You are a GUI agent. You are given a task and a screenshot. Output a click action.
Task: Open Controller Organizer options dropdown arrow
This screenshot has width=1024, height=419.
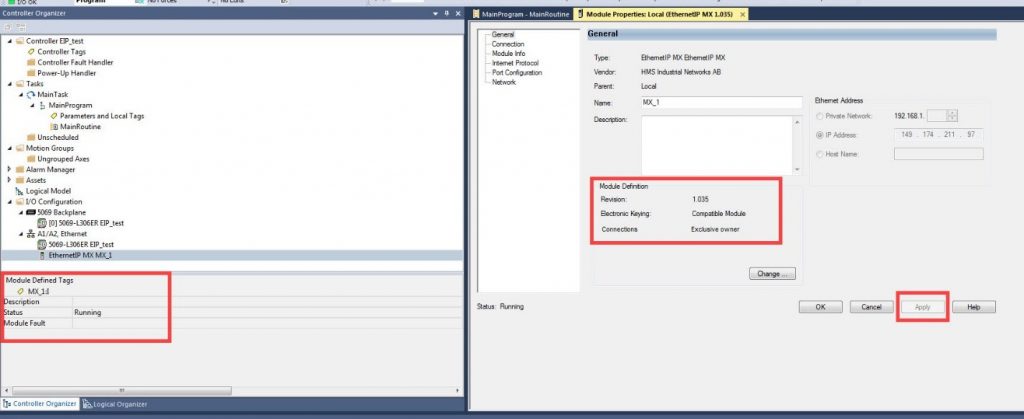tap(436, 13)
